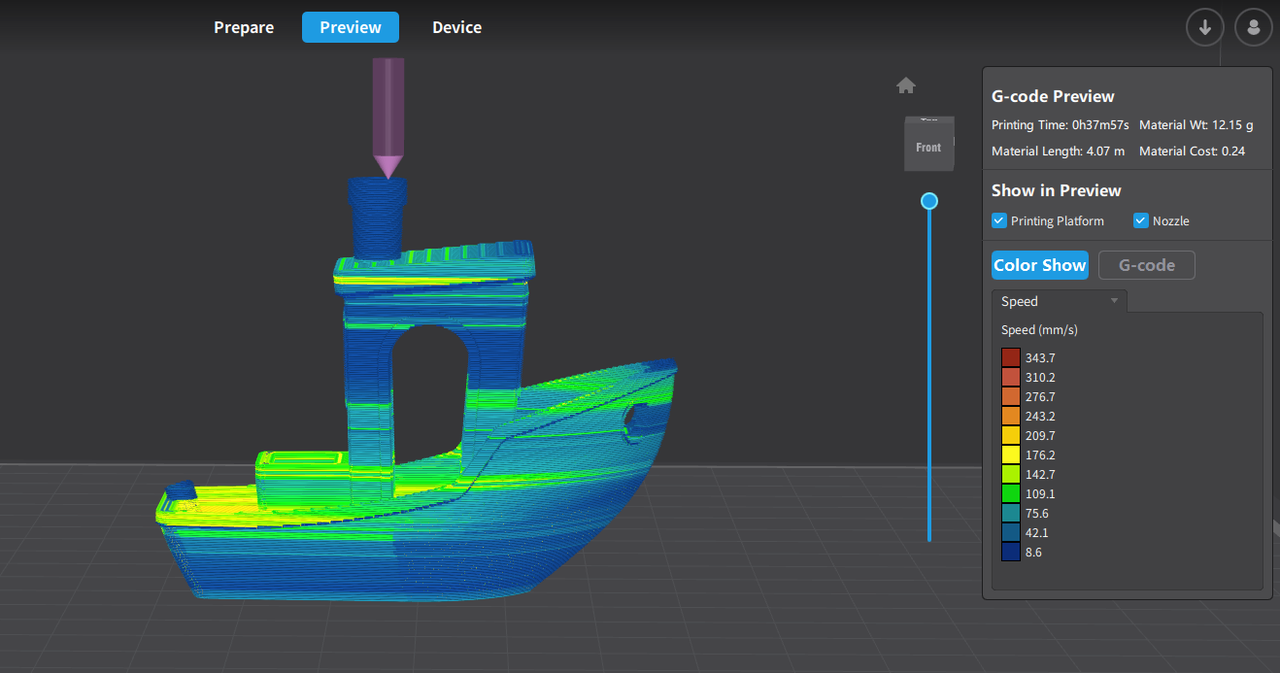This screenshot has height=673, width=1280.
Task: Open the Device tab
Action: pyautogui.click(x=457, y=27)
